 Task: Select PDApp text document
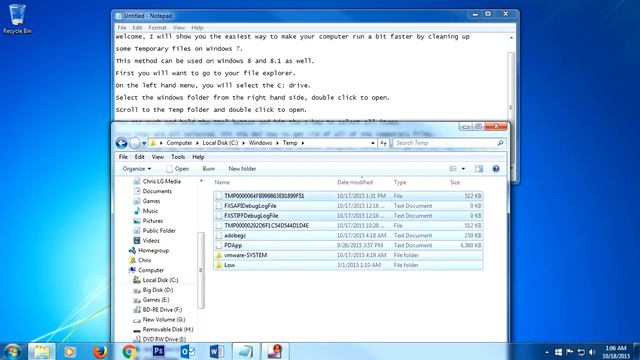click(348, 245)
